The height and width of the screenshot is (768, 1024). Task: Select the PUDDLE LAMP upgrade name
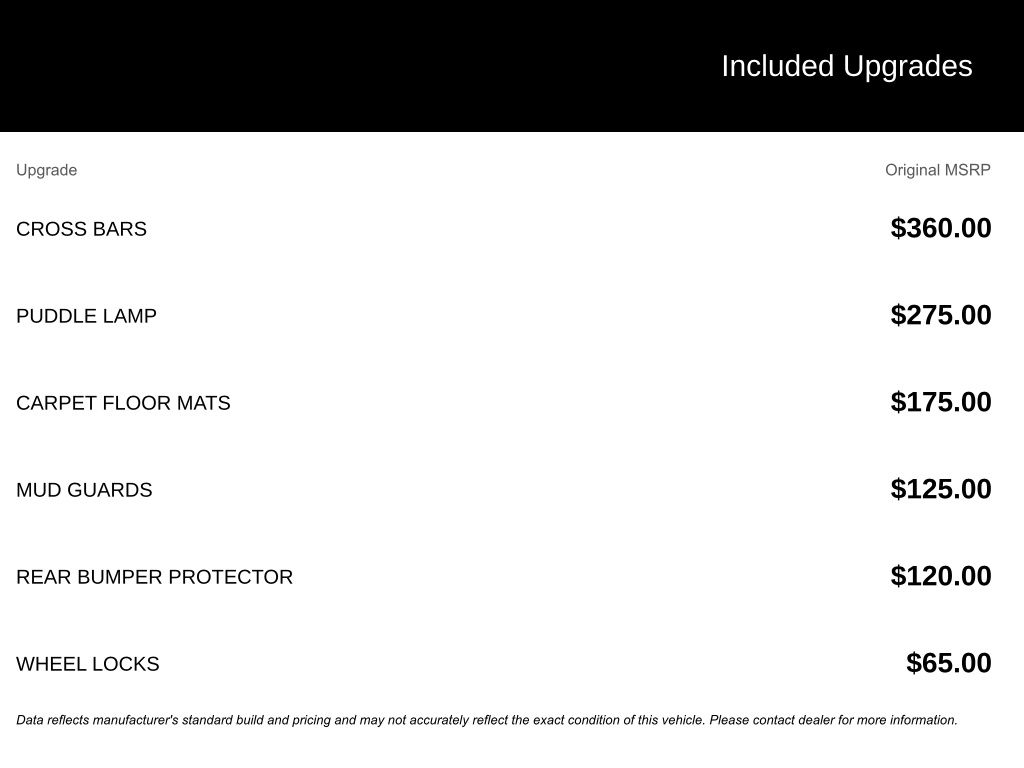pos(86,316)
